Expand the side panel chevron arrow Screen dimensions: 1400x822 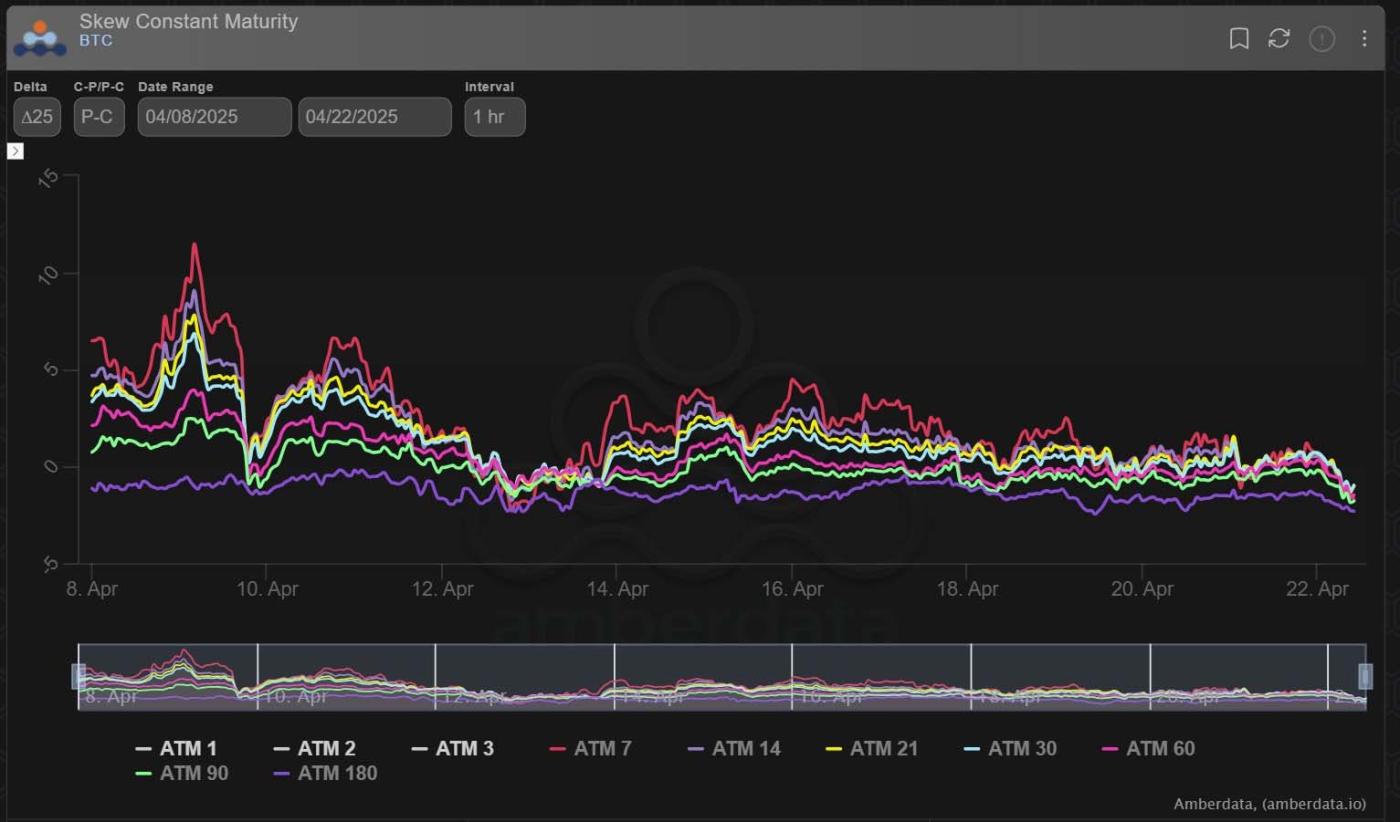pos(15,151)
